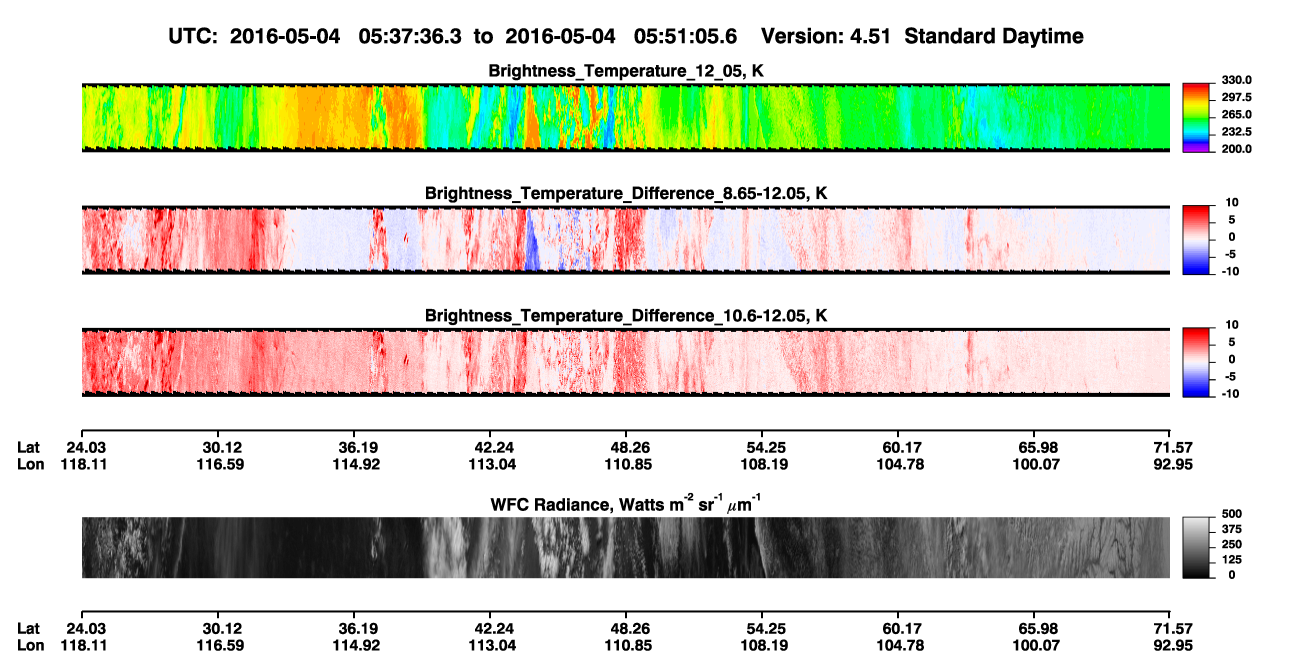Open the grayscale WFC Radiance image strip
The width and height of the screenshot is (1300, 667).
click(626, 547)
